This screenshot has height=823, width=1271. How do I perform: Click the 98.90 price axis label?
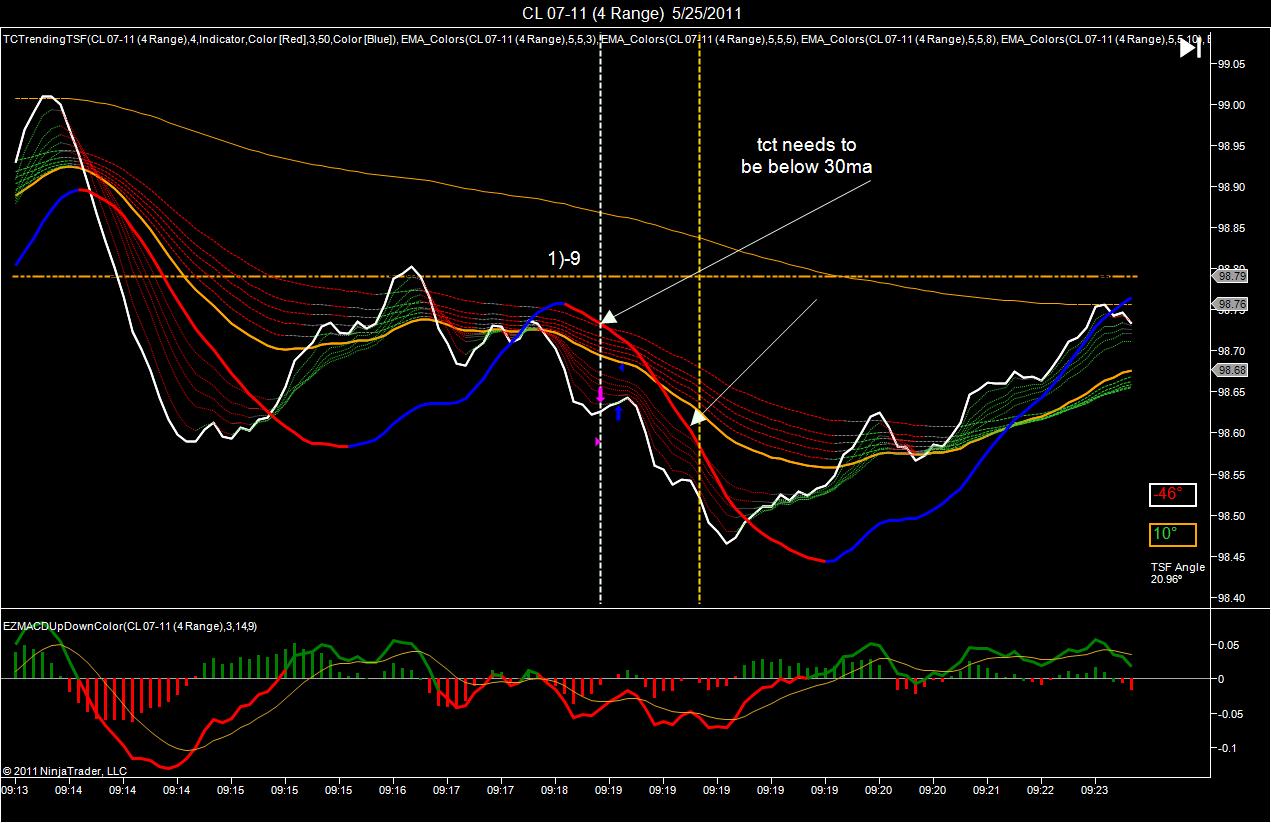click(1231, 187)
